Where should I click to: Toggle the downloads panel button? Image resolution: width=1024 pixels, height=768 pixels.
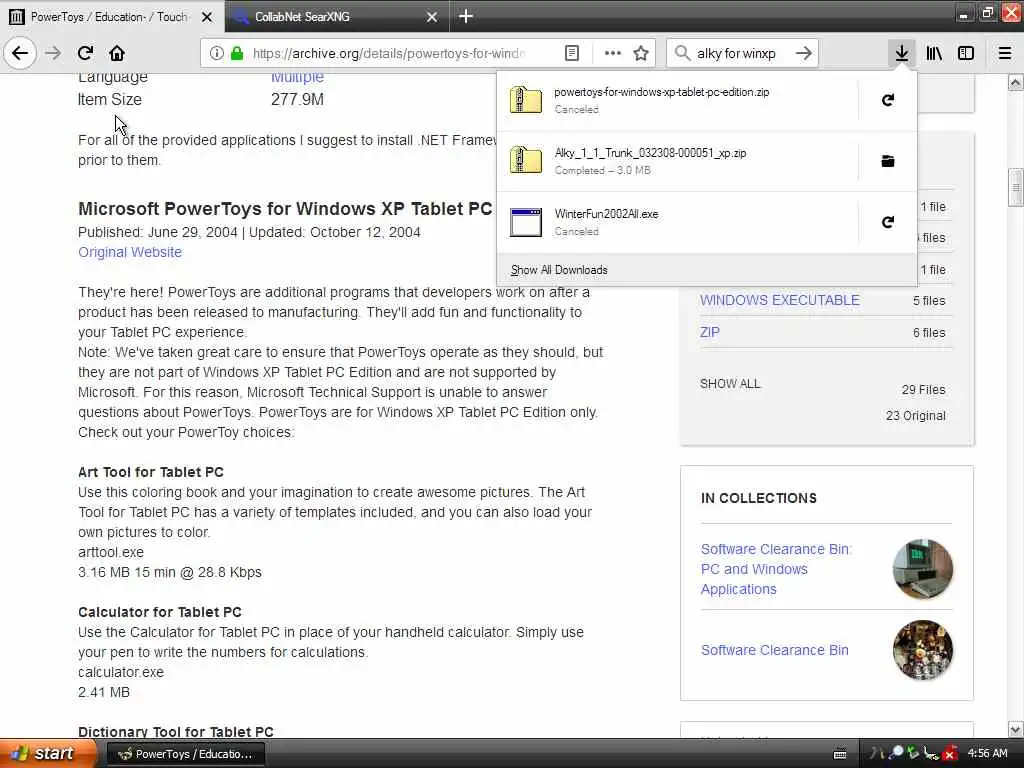click(901, 53)
